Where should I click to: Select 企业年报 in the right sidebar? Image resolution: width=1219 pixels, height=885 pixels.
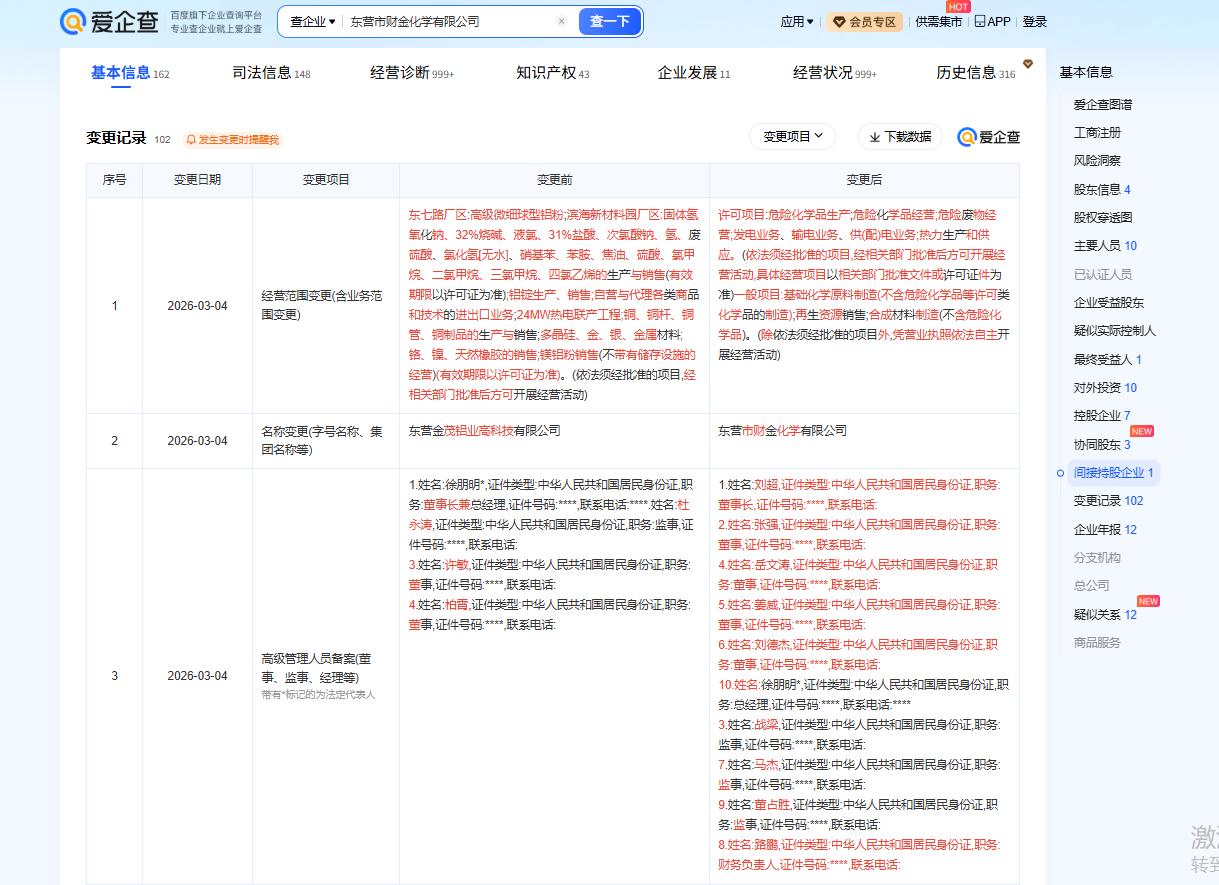coord(1104,529)
